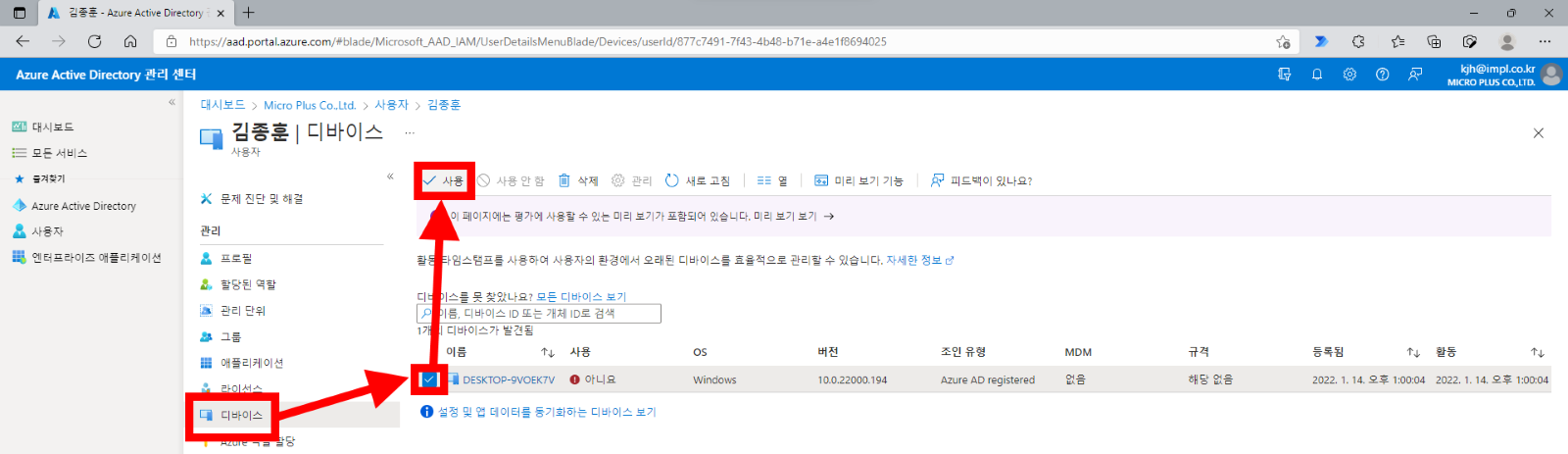Open 미리 보기 기능 toolbar button

pos(859,180)
